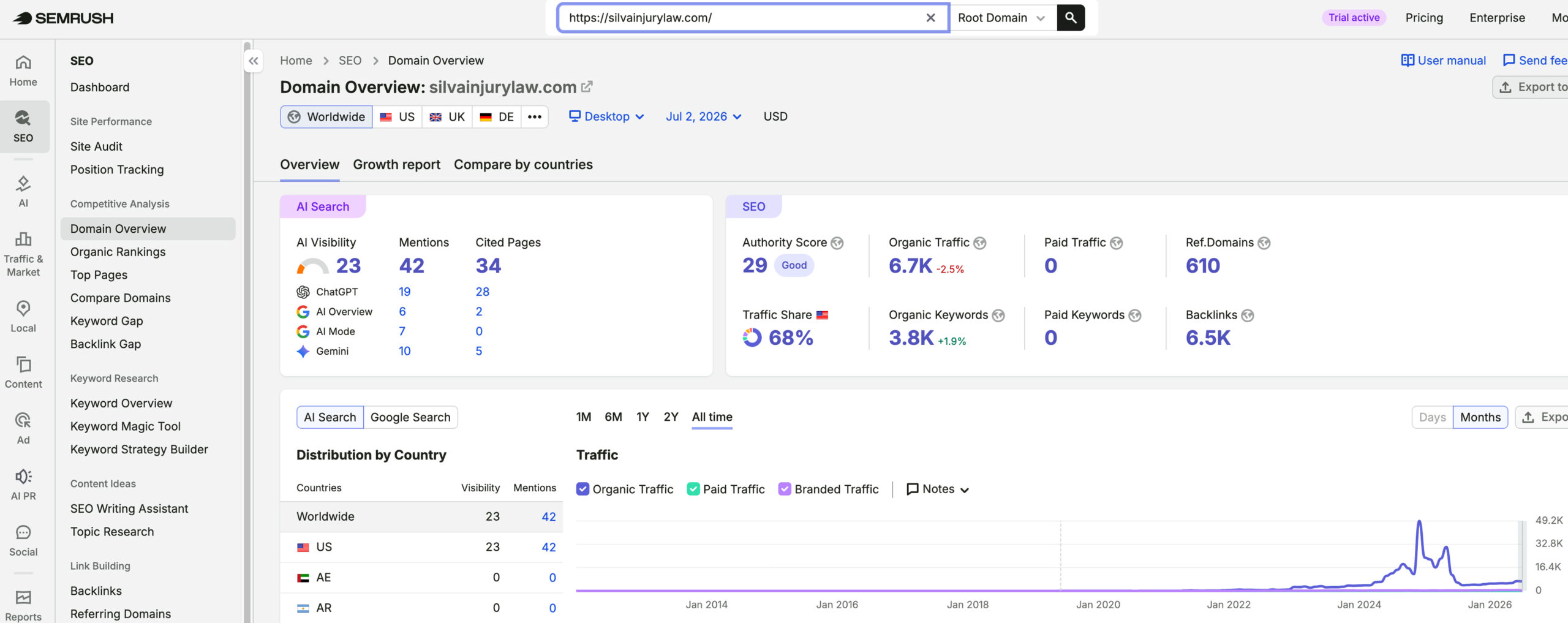The image size is (1568, 623).
Task: Click the traffic peak on the chart
Action: 1419,522
